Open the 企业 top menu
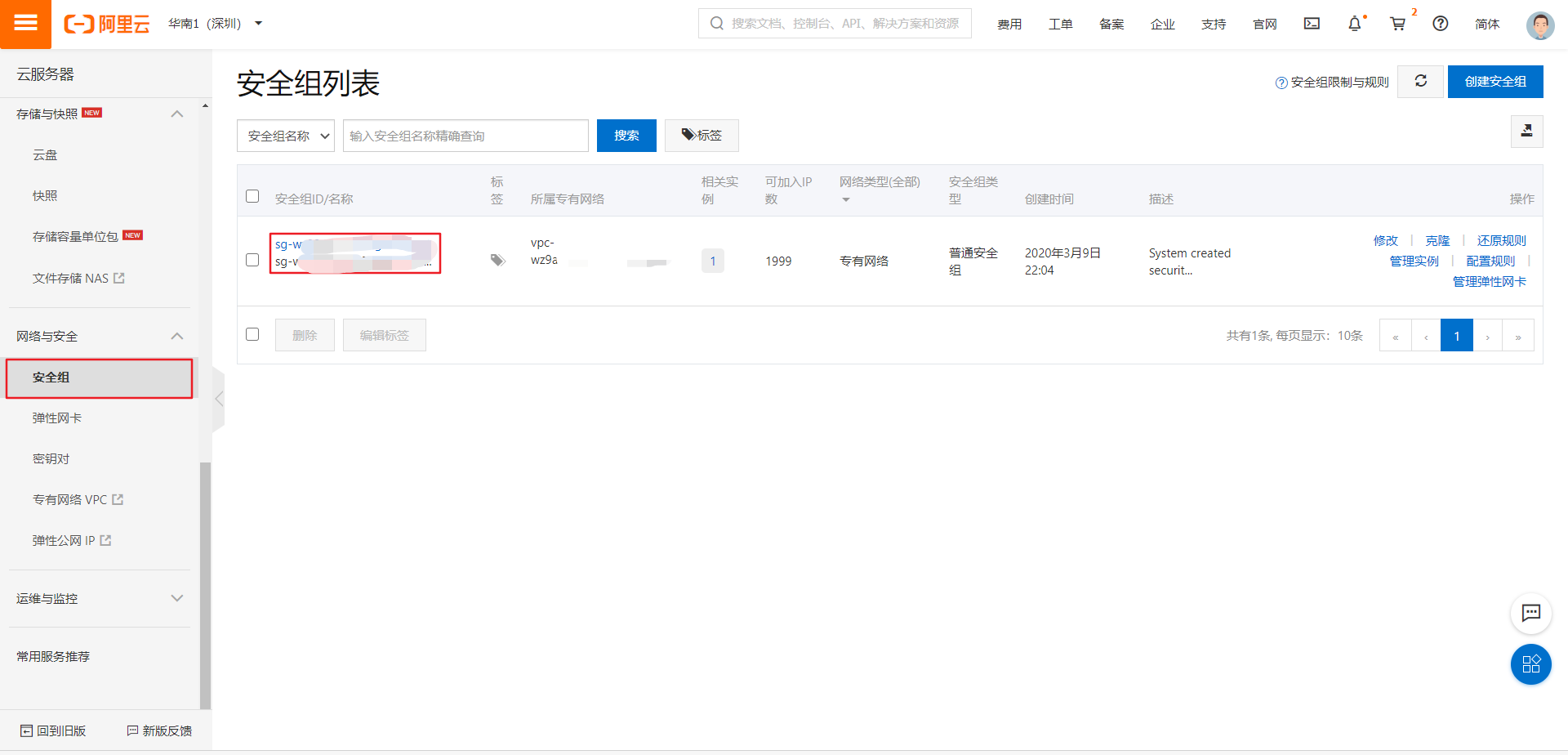This screenshot has height=755, width=1568. tap(1162, 24)
